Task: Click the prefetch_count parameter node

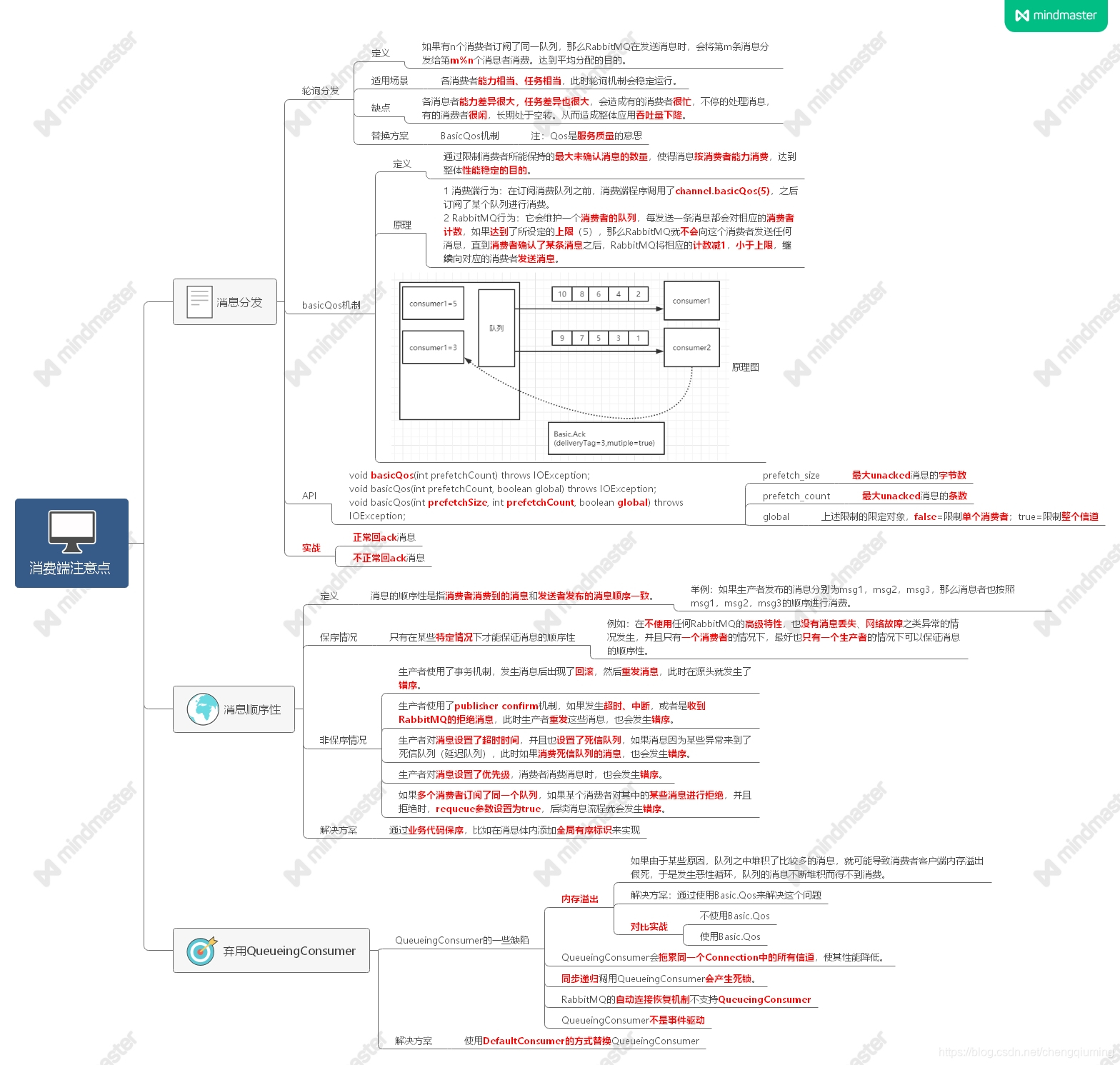Action: (x=796, y=496)
